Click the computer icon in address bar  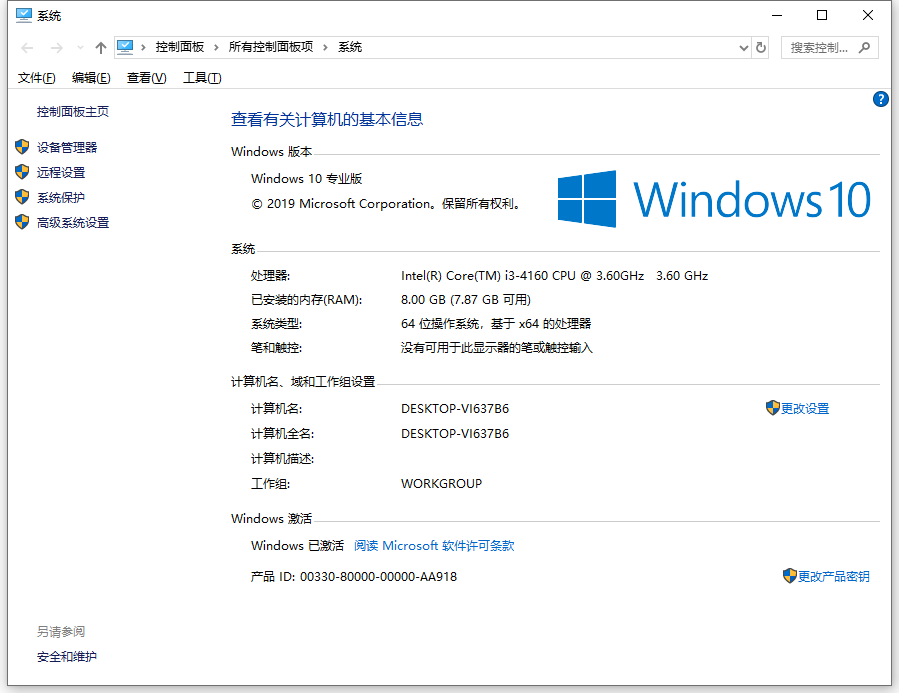pyautogui.click(x=125, y=47)
